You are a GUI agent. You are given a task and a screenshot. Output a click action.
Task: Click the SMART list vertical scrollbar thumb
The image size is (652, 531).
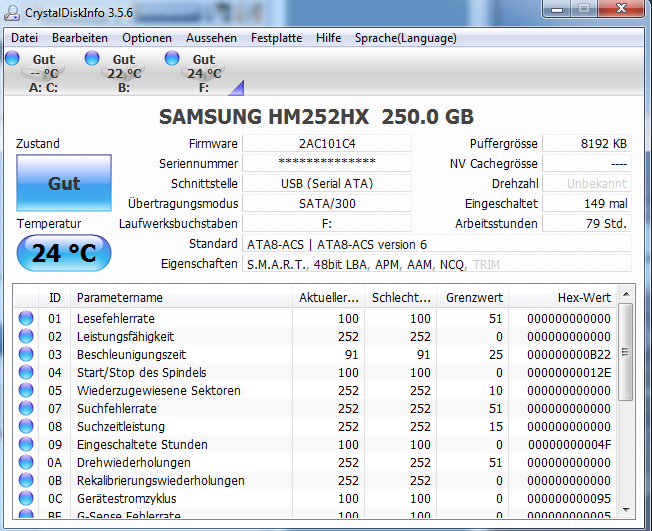point(625,352)
